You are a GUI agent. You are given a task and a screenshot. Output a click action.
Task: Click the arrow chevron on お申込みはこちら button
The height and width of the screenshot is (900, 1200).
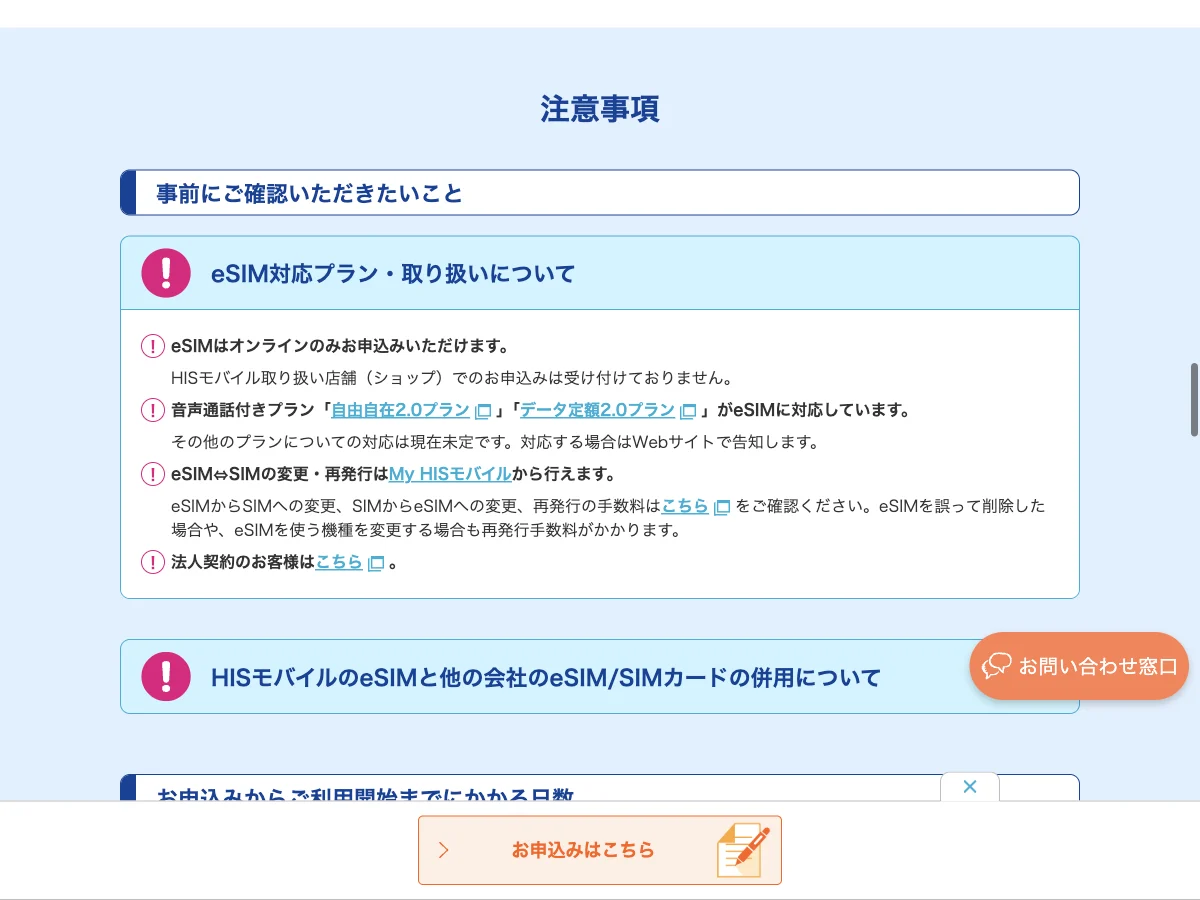(444, 850)
